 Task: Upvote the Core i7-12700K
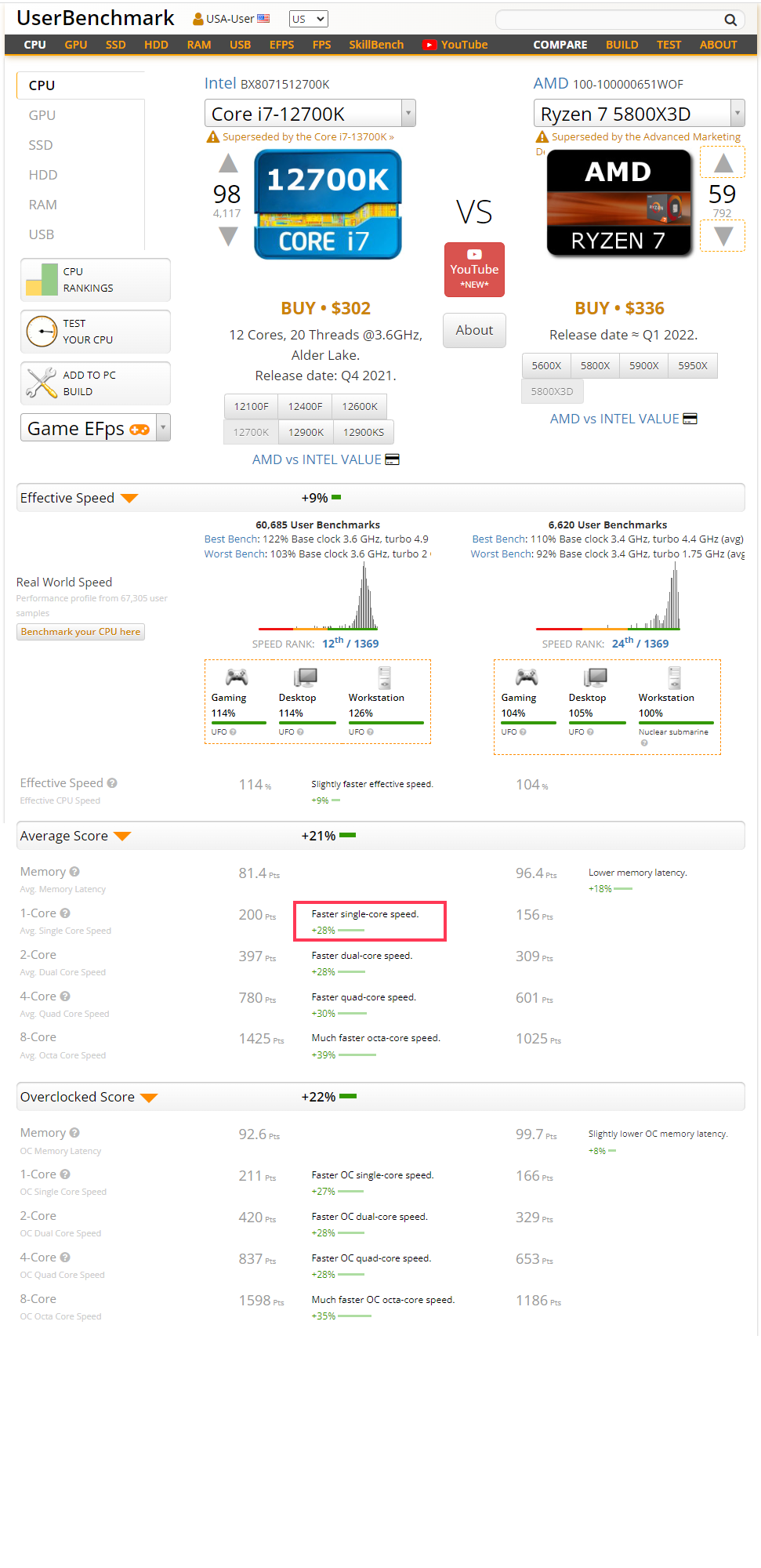point(228,163)
